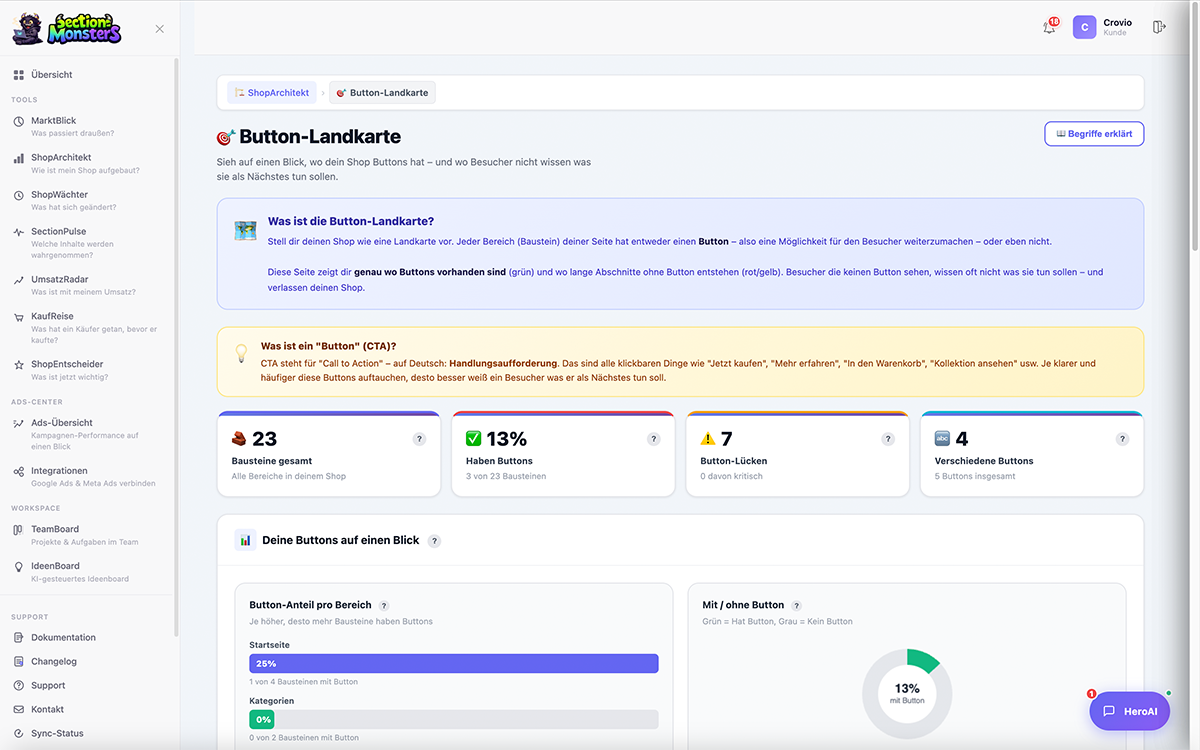Select ShopArchitekt in the sidebar
1200x750 pixels.
(88, 163)
